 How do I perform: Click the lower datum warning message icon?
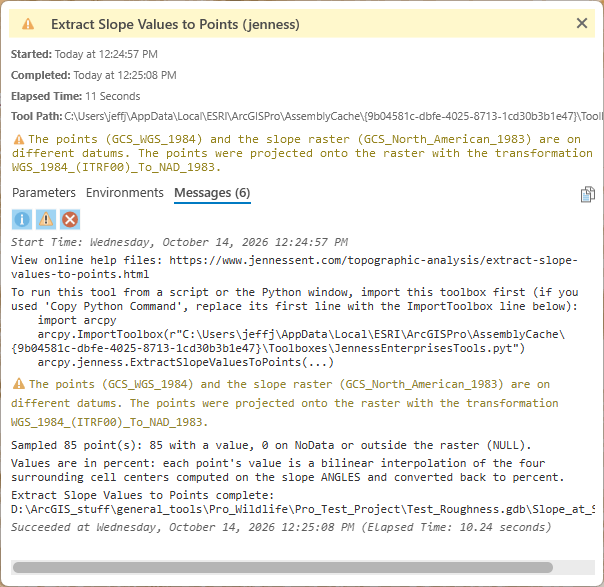pyautogui.click(x=19, y=384)
